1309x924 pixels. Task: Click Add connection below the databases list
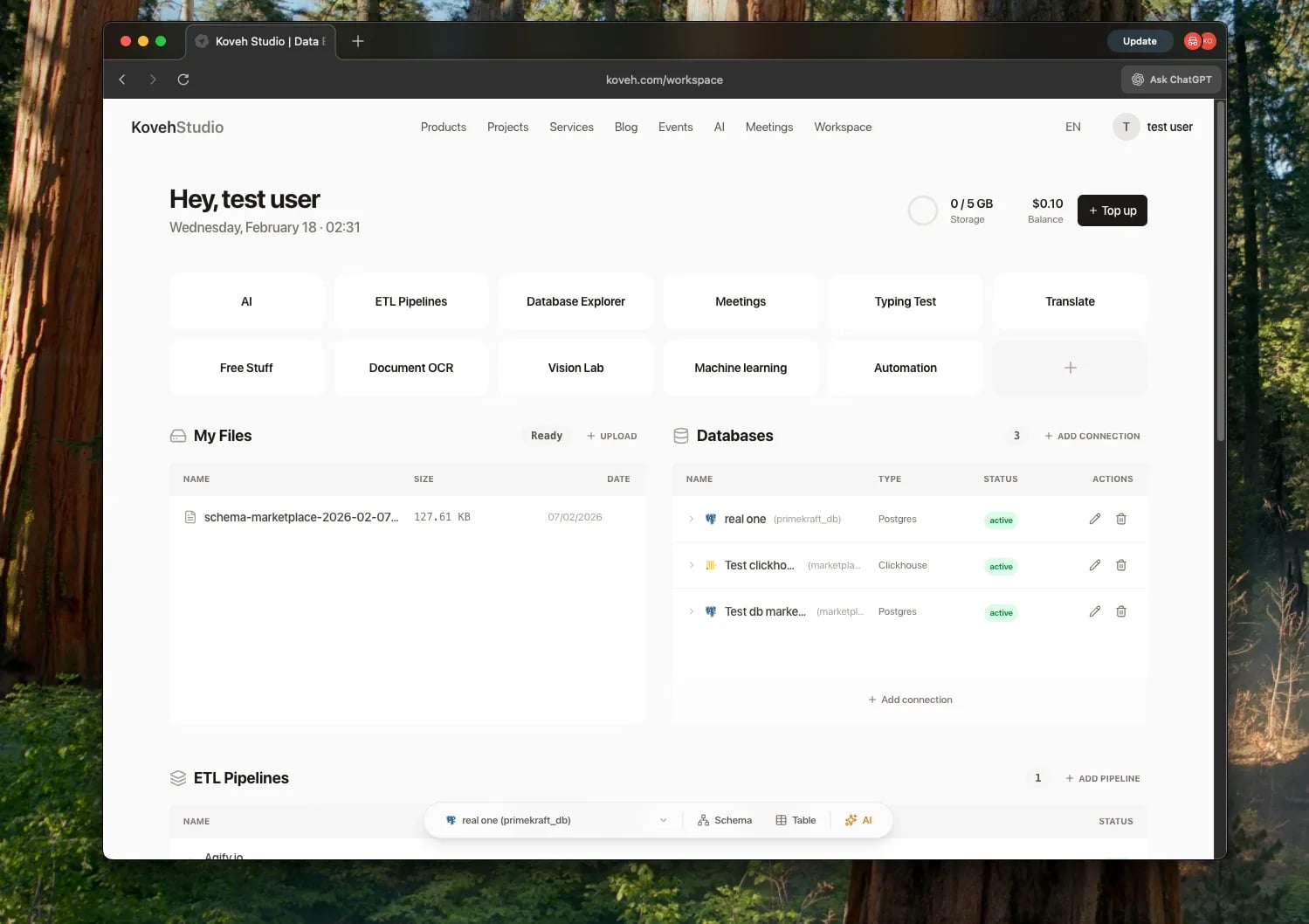pos(910,699)
